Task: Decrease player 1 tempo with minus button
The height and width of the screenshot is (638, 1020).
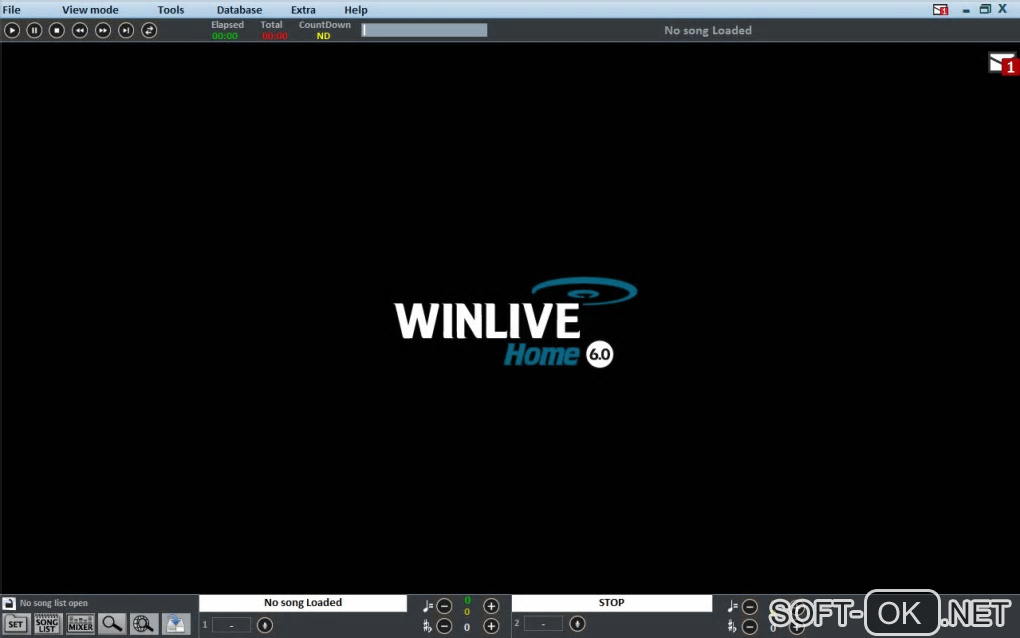Action: coord(444,606)
